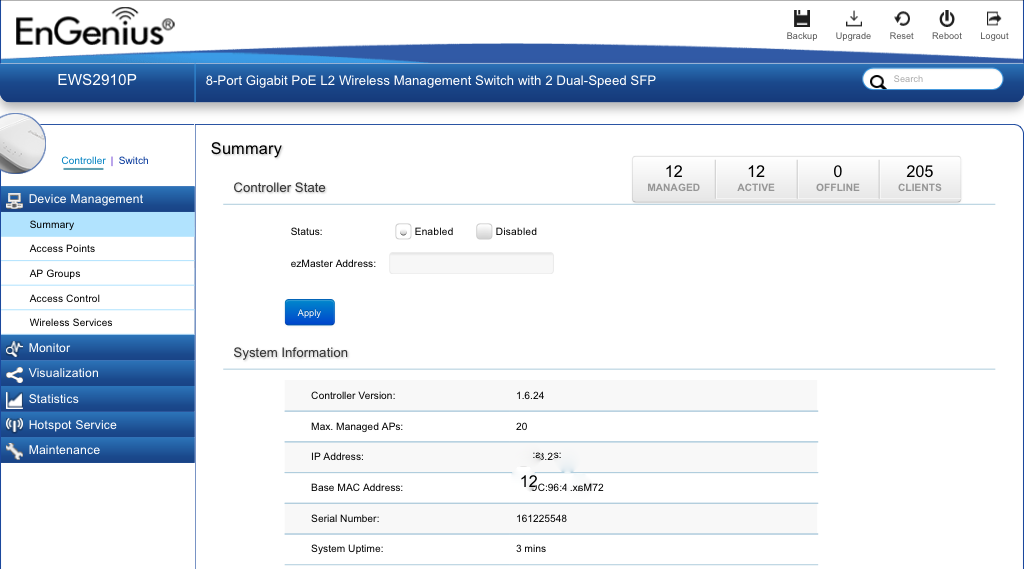Click the 12 ACTIVE counter tile
Screen dimensions: 1024x569
click(x=756, y=178)
